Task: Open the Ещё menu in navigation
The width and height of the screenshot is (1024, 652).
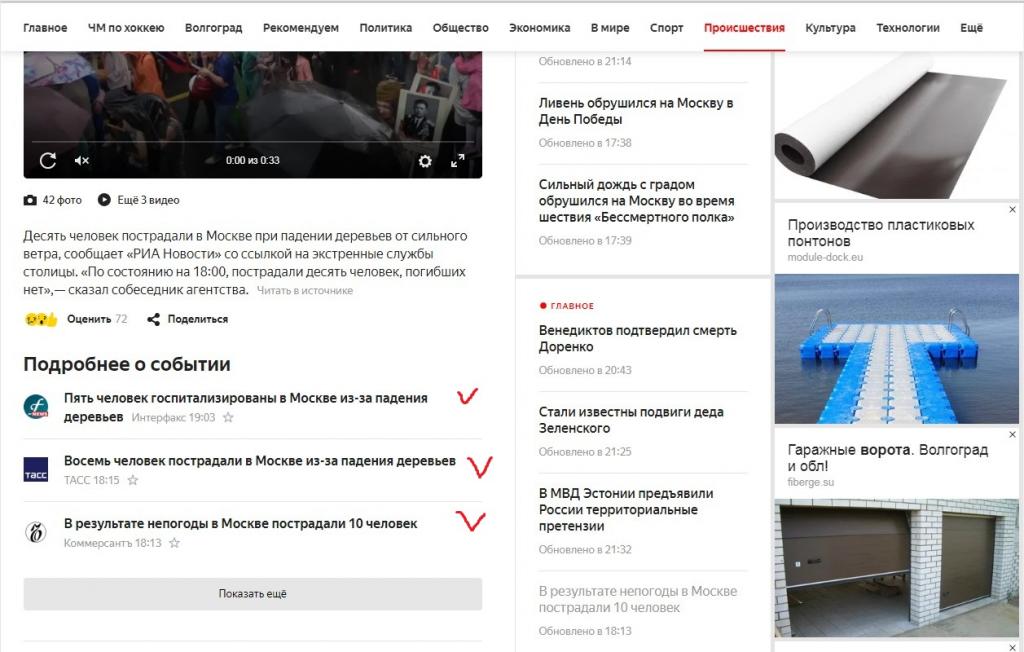Action: coord(971,28)
